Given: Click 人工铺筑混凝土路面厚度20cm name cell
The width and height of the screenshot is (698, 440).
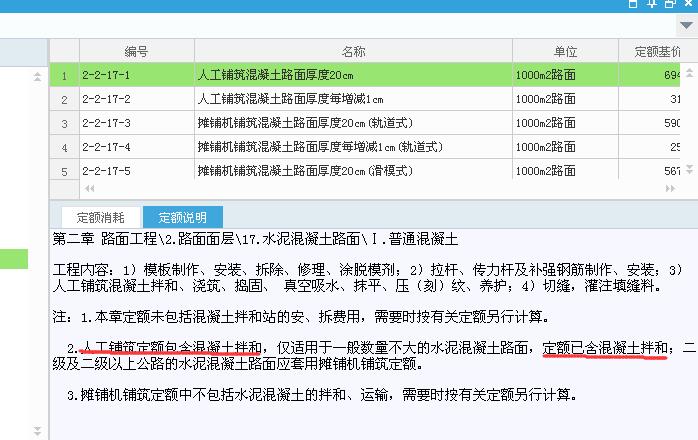Looking at the screenshot, I should (x=353, y=75).
